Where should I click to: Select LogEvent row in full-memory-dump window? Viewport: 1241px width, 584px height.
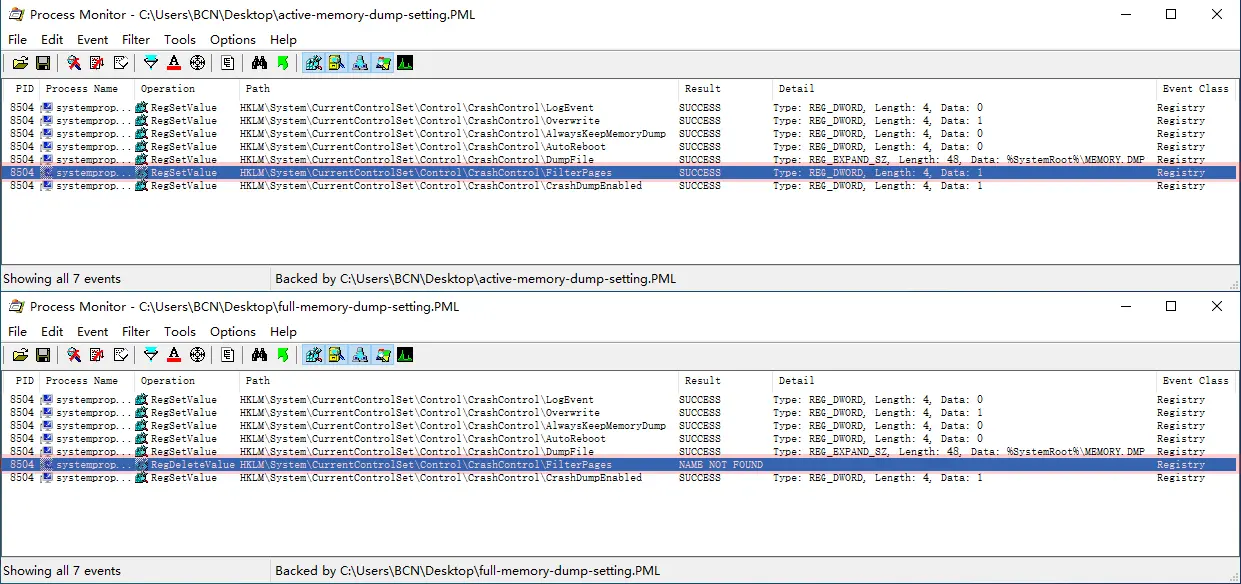(620, 400)
